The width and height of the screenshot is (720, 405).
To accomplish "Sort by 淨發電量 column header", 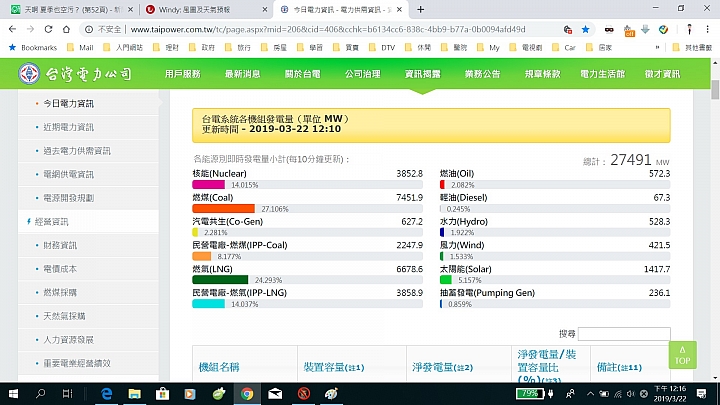I will [x=442, y=367].
